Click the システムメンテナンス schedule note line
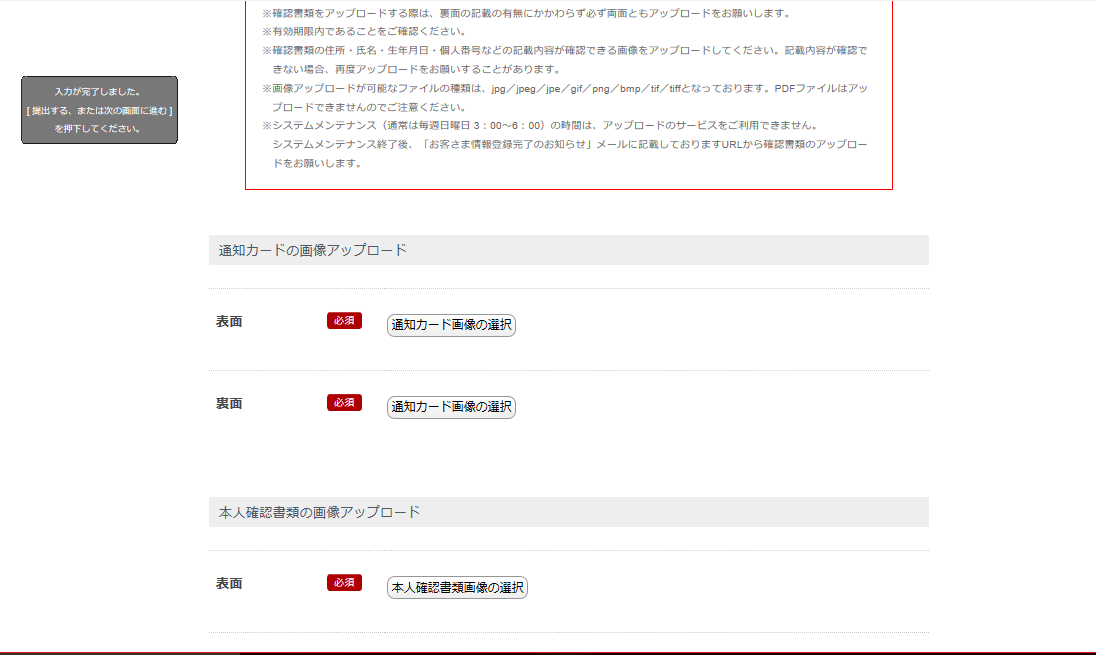The image size is (1096, 655). pos(540,126)
